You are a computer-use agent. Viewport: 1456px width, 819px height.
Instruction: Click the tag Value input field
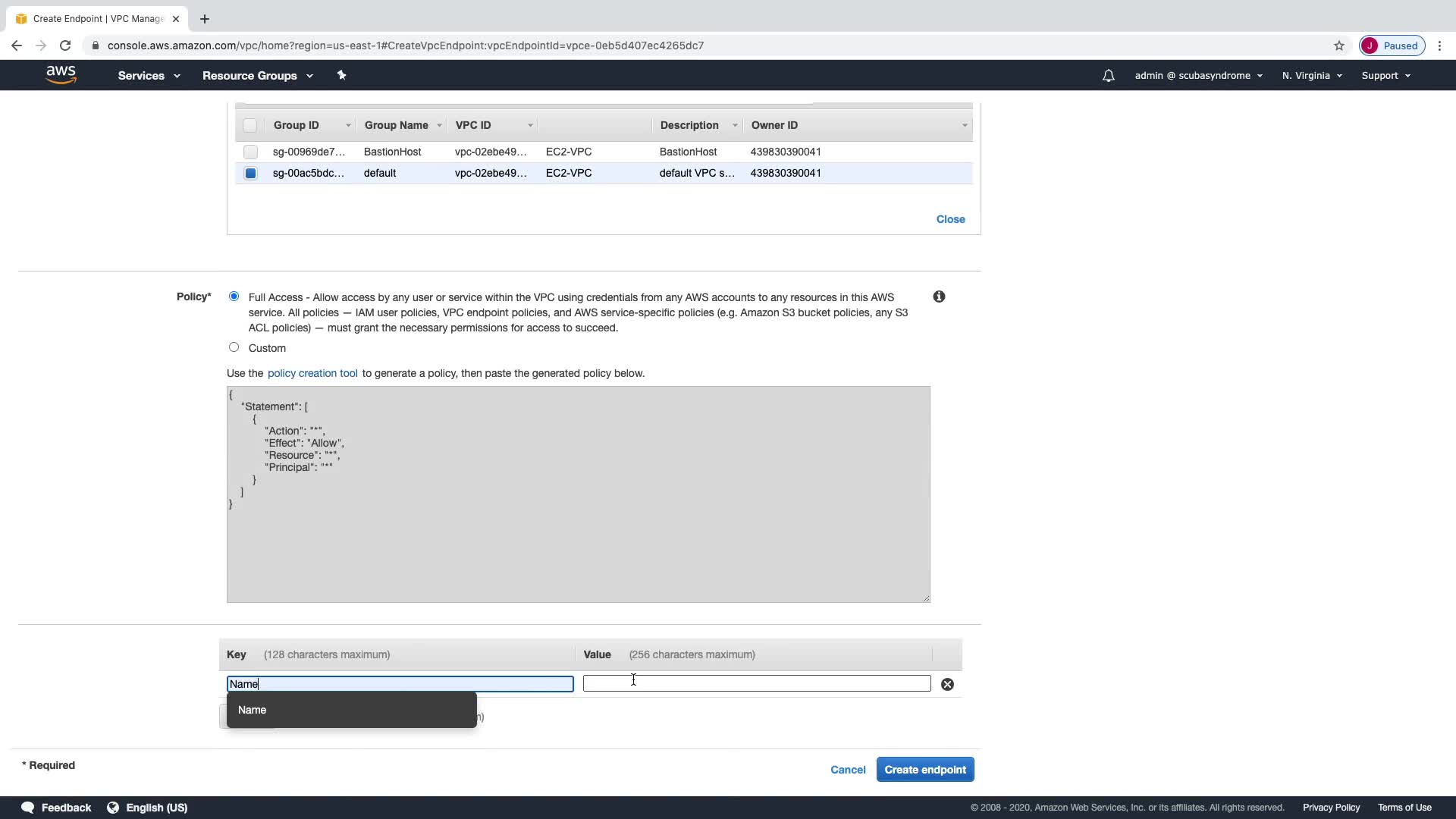(x=756, y=684)
